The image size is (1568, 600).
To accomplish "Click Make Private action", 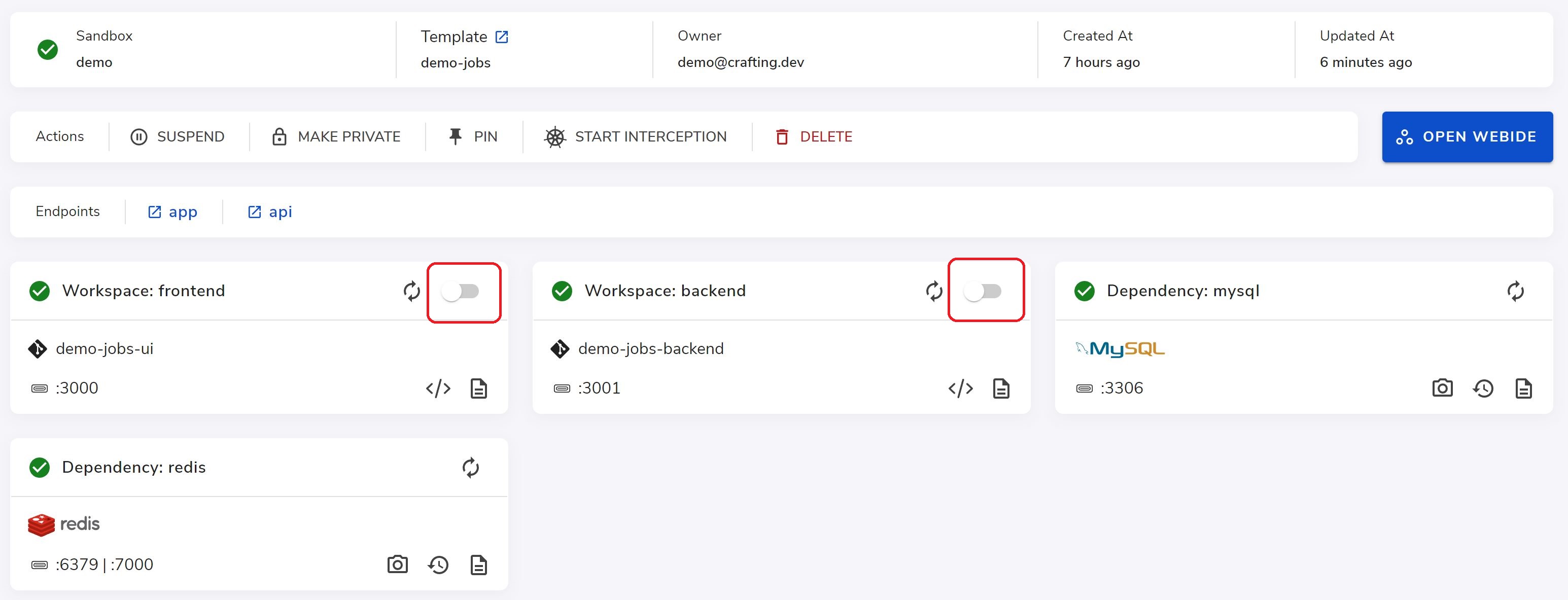I will click(x=336, y=137).
